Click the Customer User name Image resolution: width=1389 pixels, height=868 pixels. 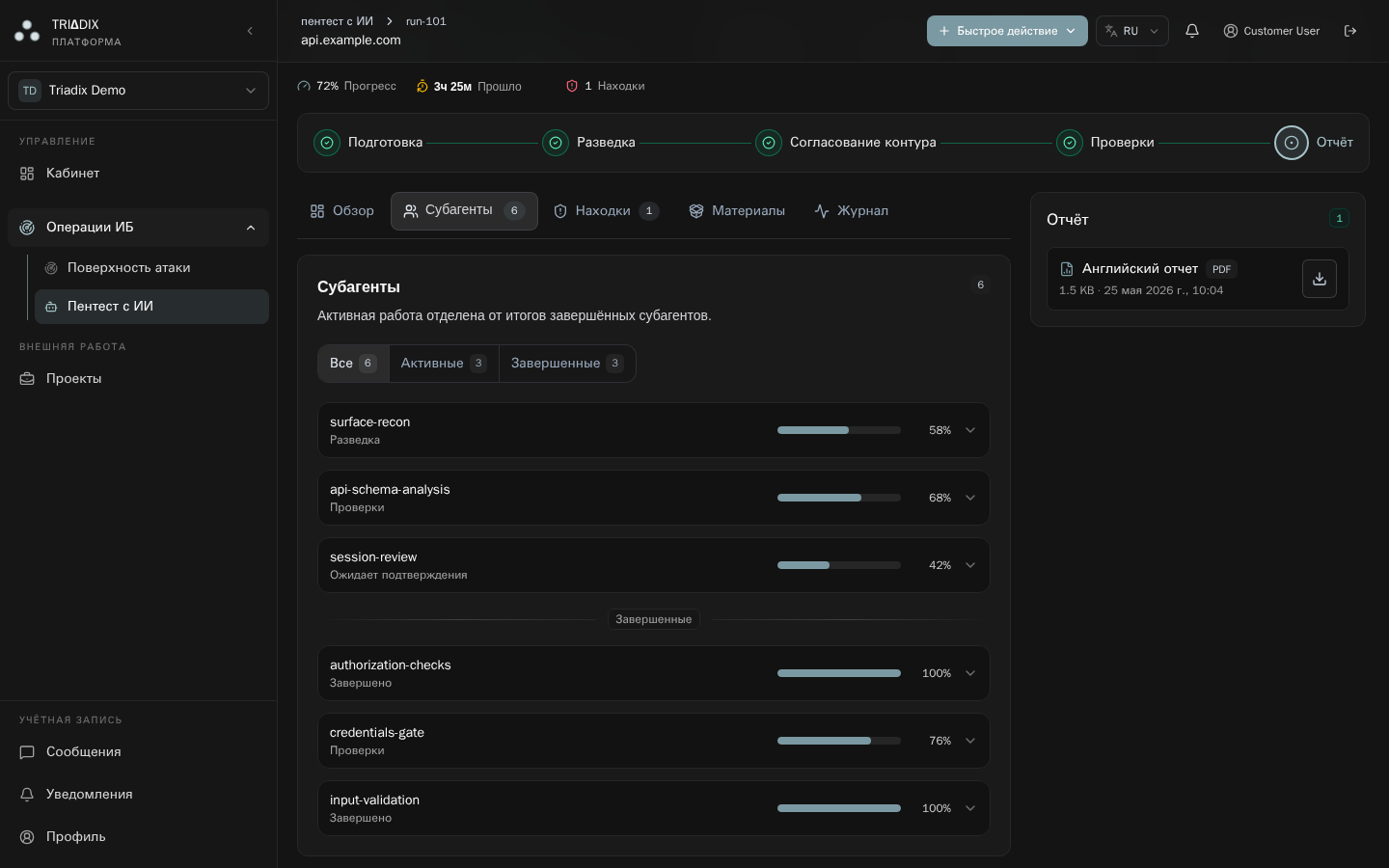click(1281, 31)
